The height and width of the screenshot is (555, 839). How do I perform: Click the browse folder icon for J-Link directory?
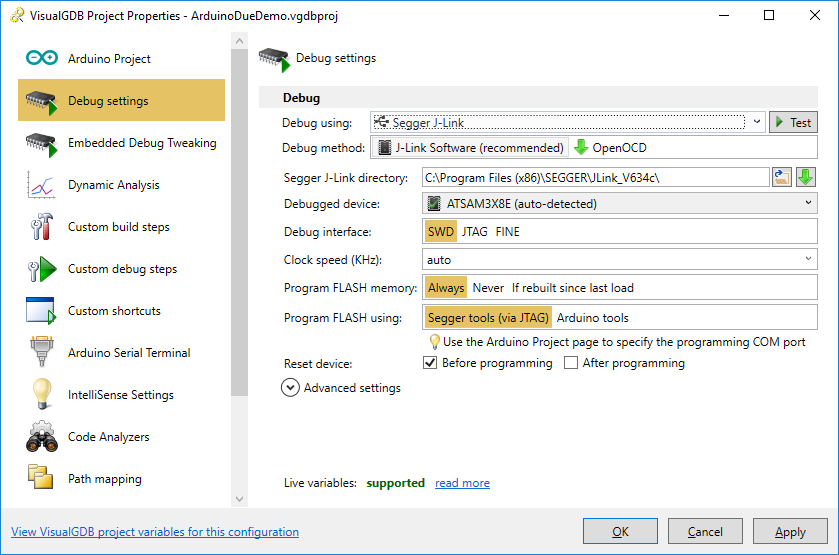point(782,177)
